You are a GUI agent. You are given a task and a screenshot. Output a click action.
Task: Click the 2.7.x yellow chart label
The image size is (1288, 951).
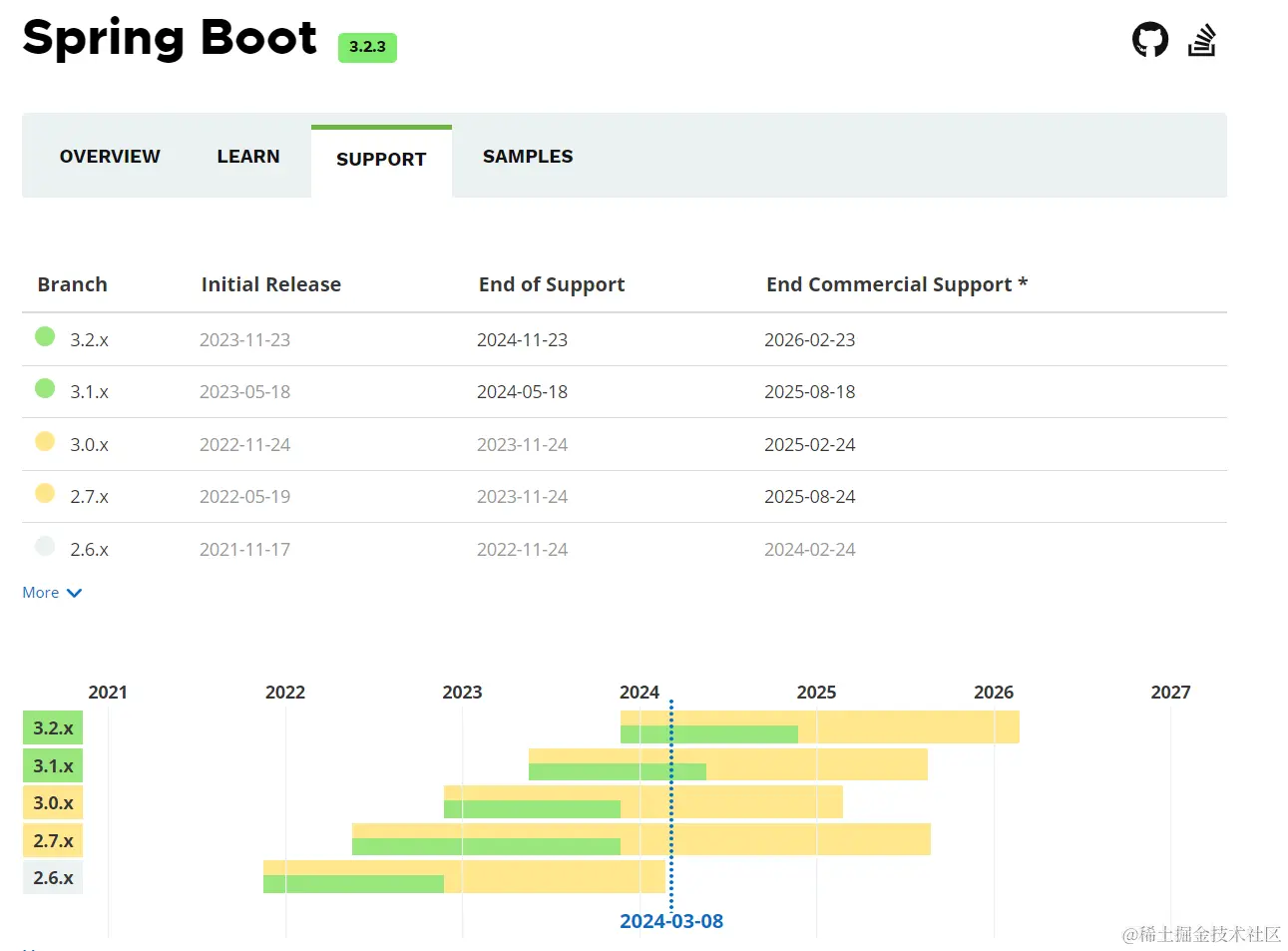[53, 841]
